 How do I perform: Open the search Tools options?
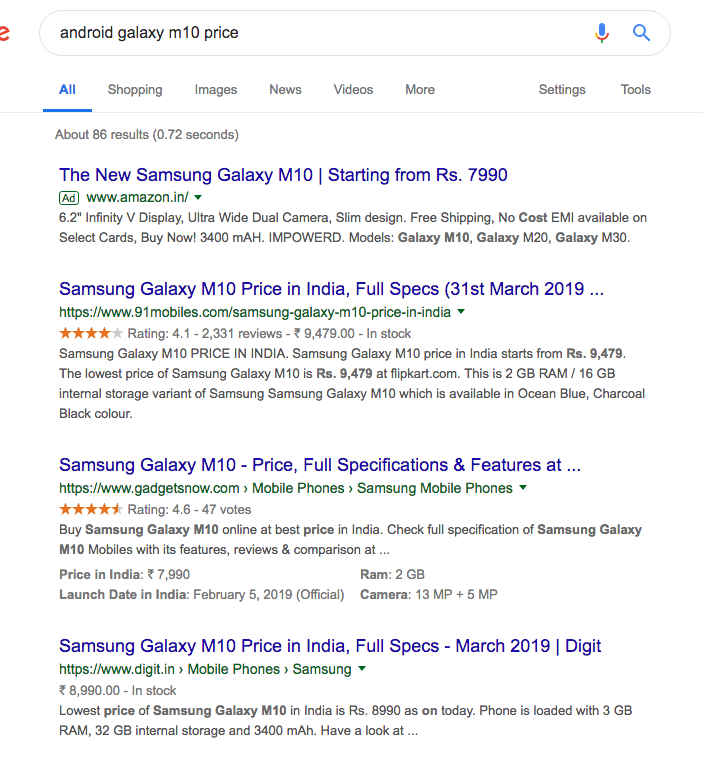[636, 90]
